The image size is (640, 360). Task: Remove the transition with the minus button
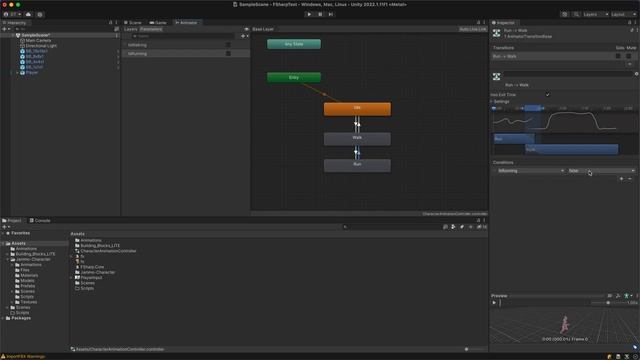tap(629, 64)
